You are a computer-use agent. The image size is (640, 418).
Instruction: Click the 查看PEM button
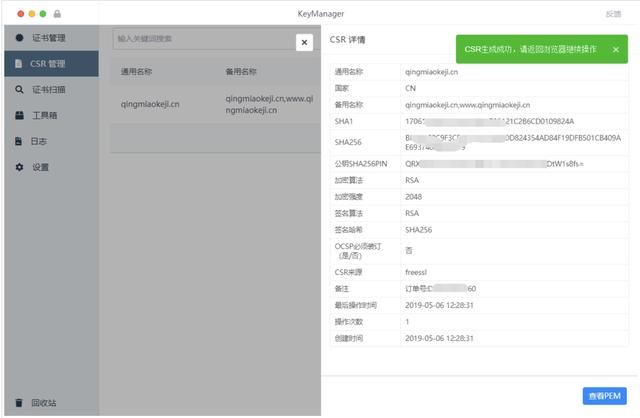(x=605, y=396)
